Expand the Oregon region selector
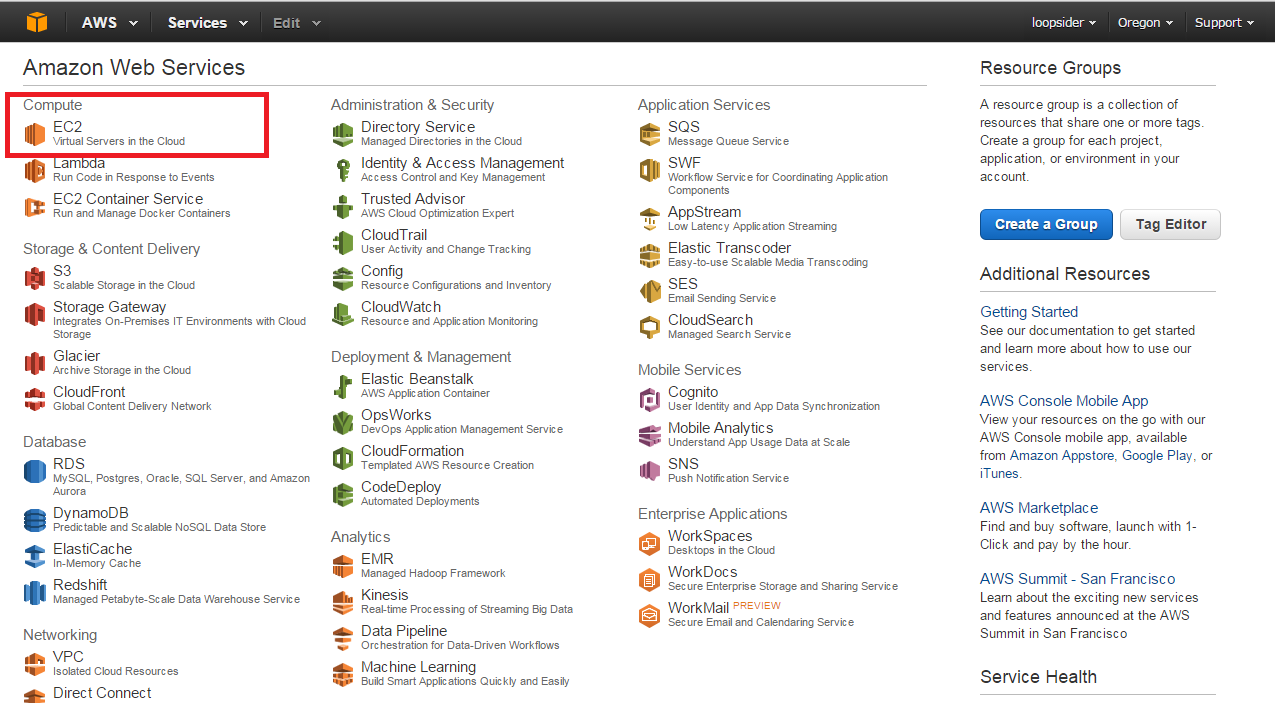Screen dimensions: 1275x703 click(1146, 22)
